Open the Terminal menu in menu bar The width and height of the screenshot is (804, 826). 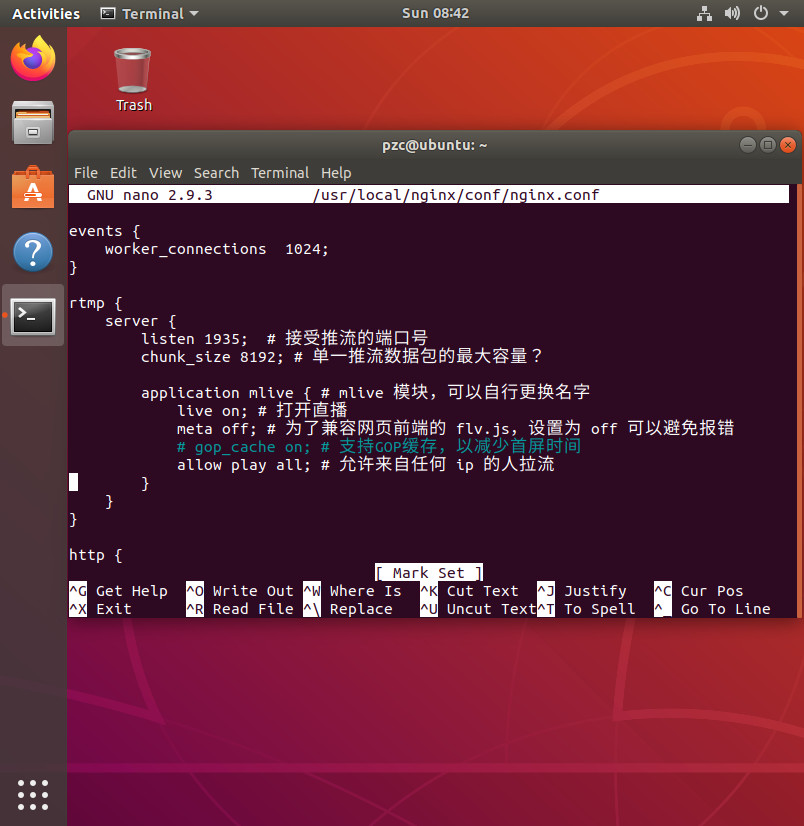(280, 173)
